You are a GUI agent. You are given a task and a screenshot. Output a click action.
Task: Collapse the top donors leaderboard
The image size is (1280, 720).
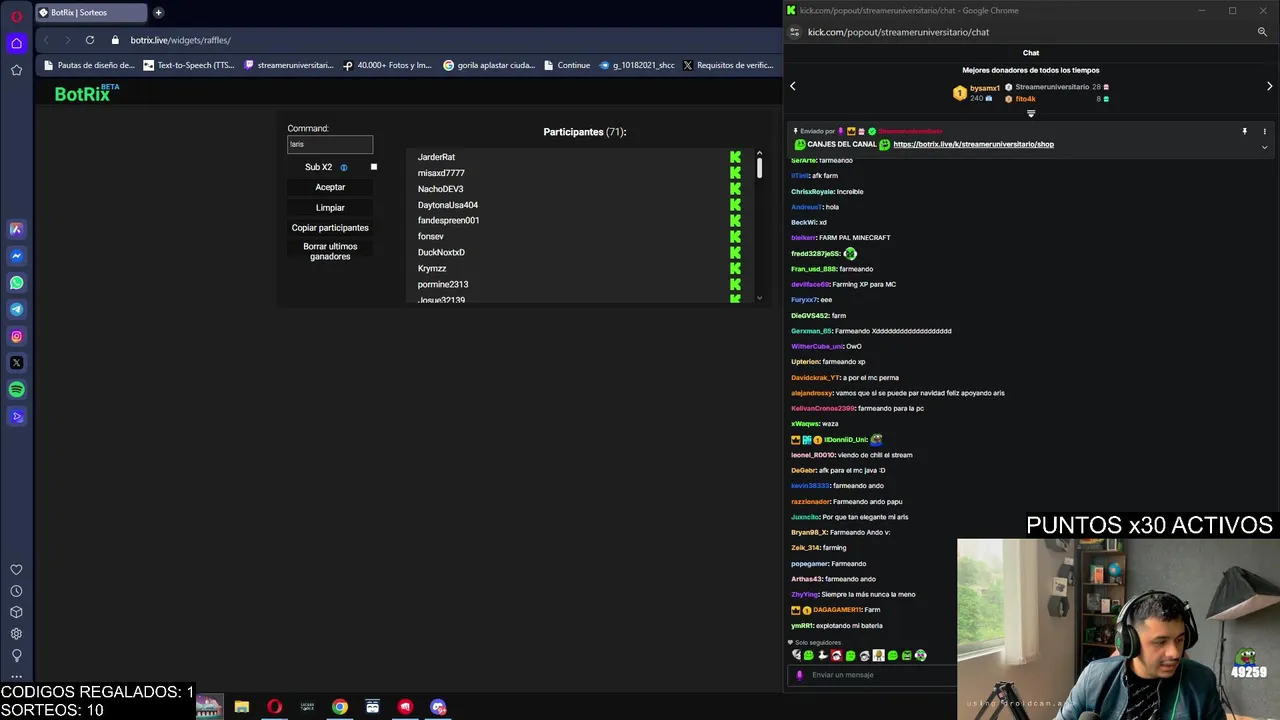1031,114
